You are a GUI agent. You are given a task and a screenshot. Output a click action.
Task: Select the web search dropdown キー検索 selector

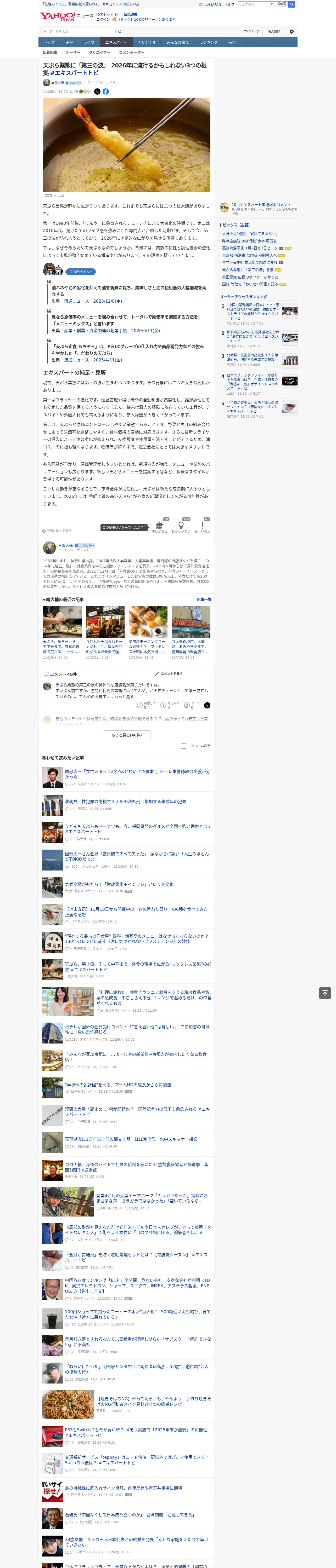click(x=279, y=4)
